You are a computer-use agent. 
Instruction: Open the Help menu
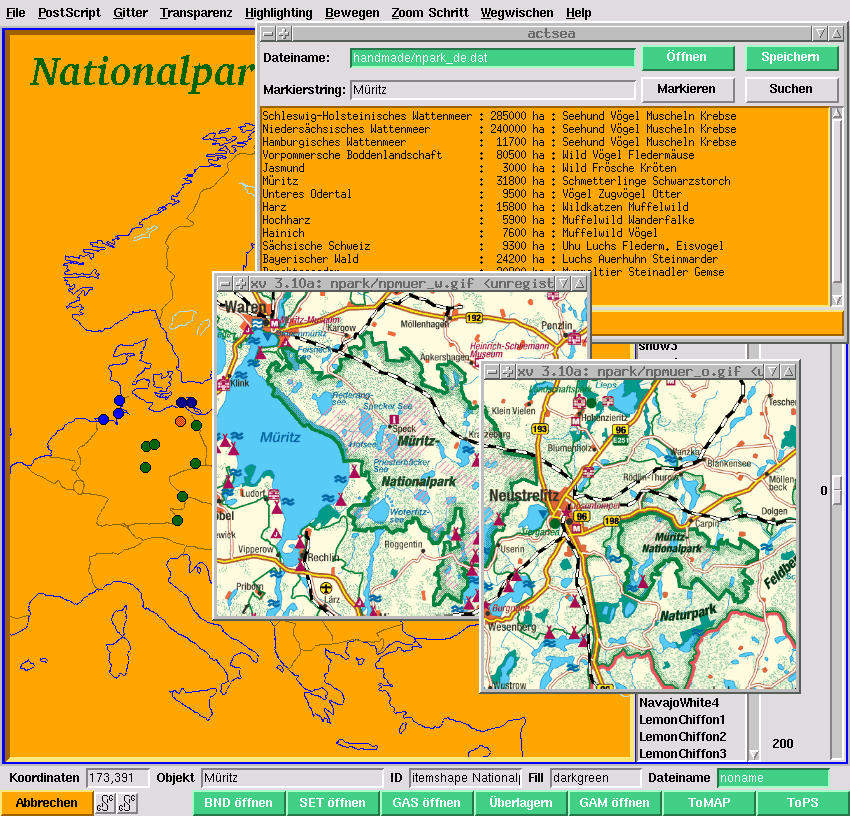578,12
